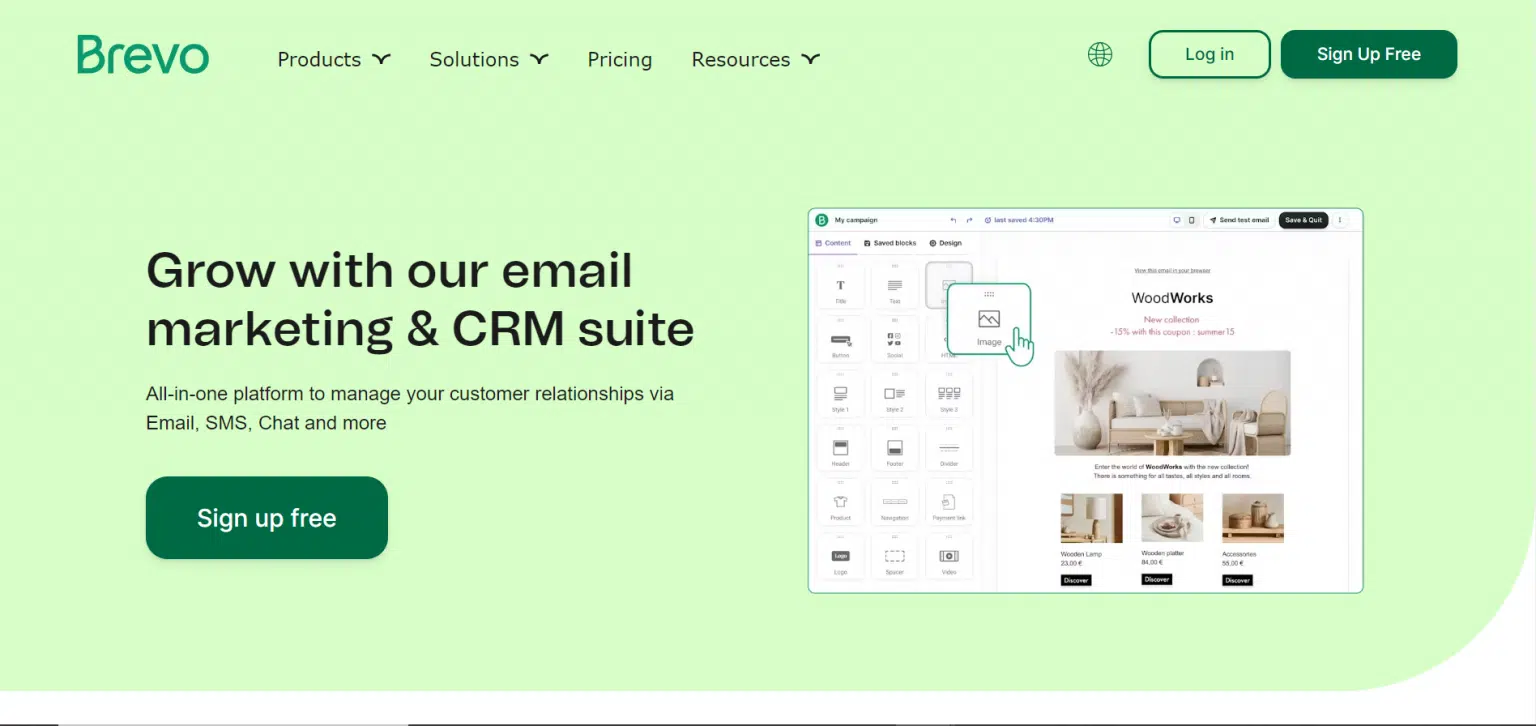Click the Product block t-shirt icon
The width and height of the screenshot is (1536, 726).
[840, 503]
